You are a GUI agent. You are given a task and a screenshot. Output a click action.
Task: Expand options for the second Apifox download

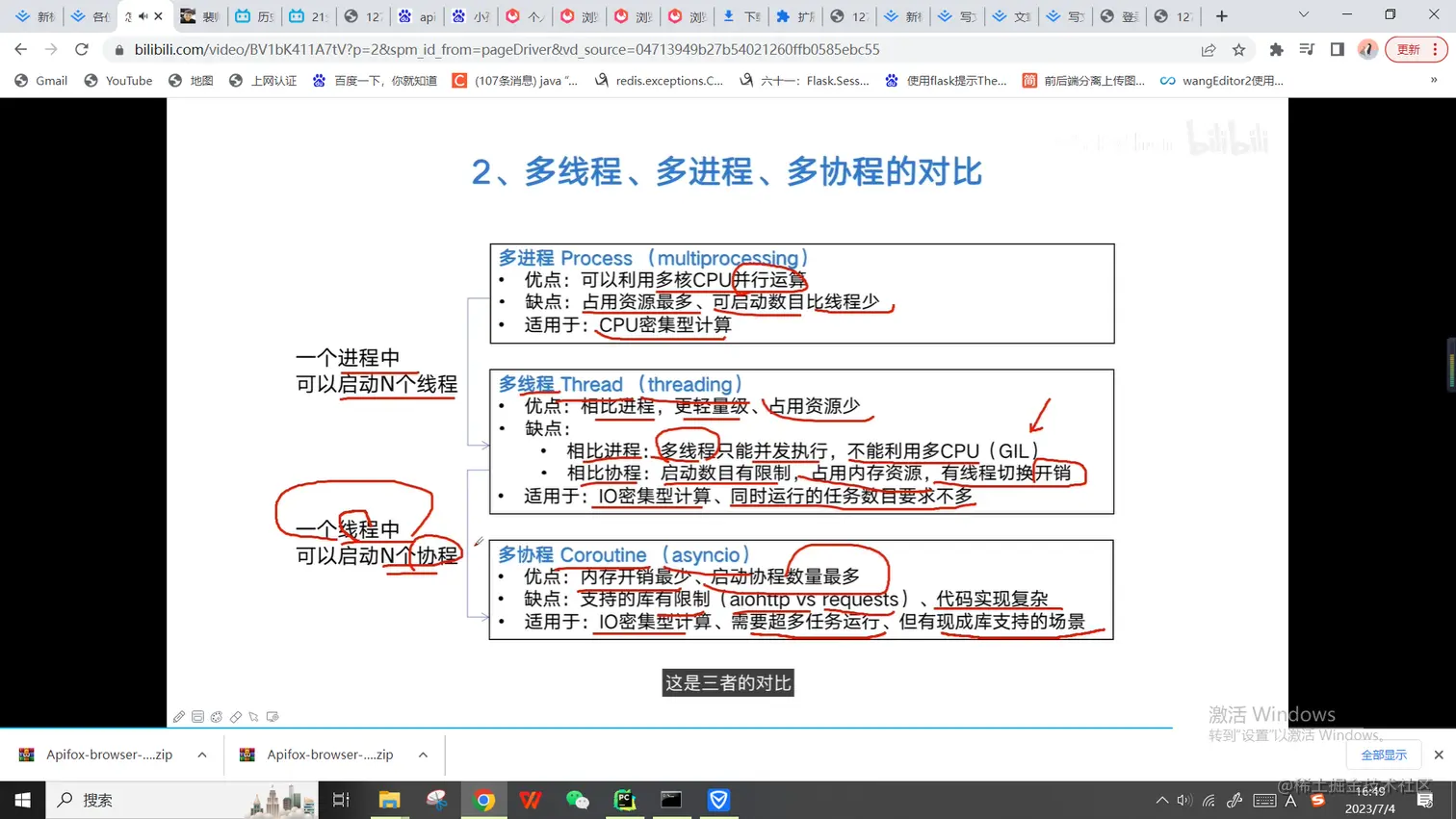423,755
